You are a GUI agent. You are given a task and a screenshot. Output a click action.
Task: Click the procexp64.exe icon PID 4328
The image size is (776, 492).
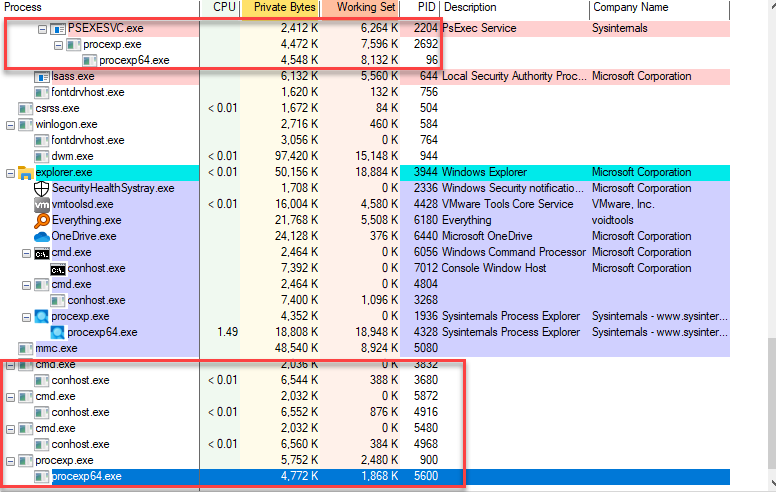click(x=57, y=333)
